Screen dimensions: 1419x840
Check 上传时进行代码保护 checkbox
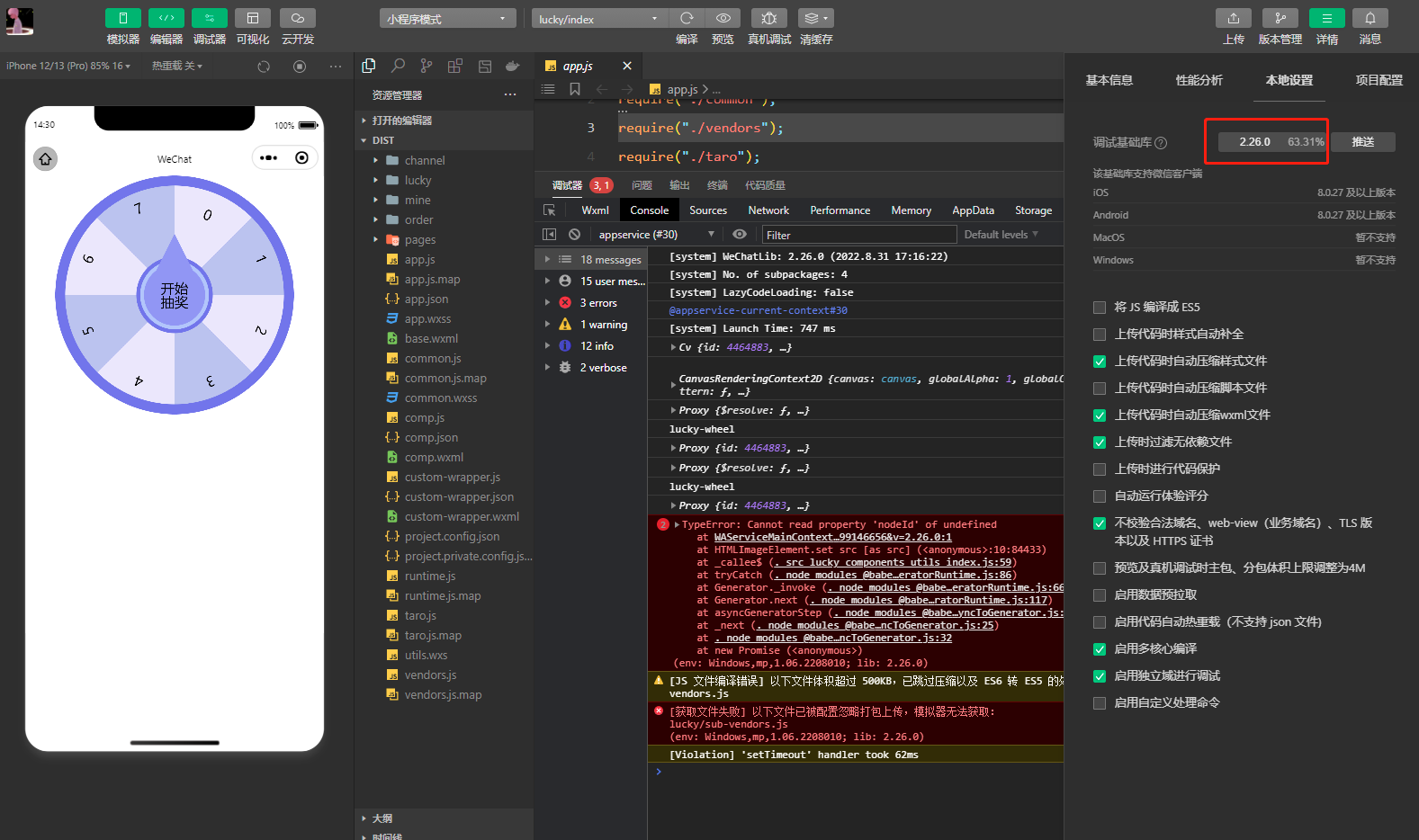coord(1100,469)
